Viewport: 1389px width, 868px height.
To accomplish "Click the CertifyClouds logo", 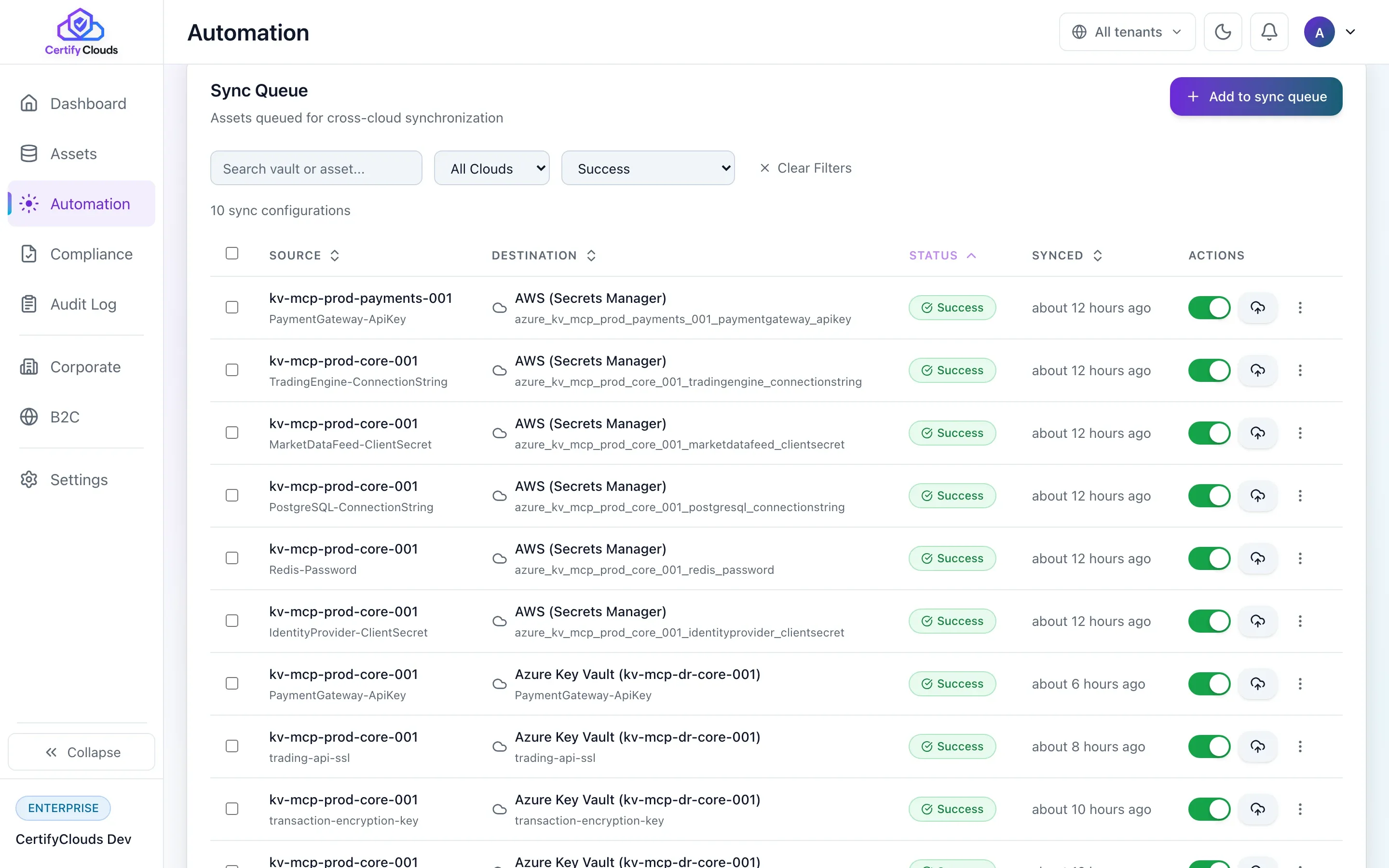I will pyautogui.click(x=81, y=32).
